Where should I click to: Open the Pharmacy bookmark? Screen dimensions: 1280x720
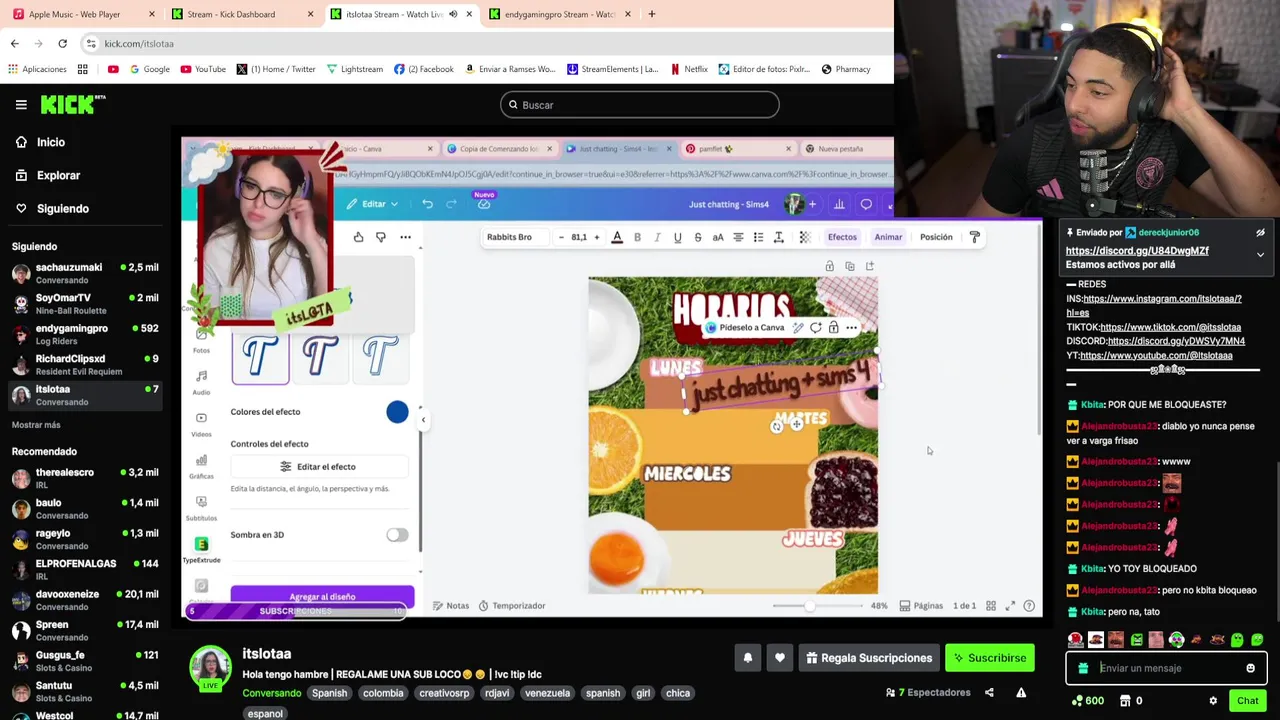tap(846, 69)
